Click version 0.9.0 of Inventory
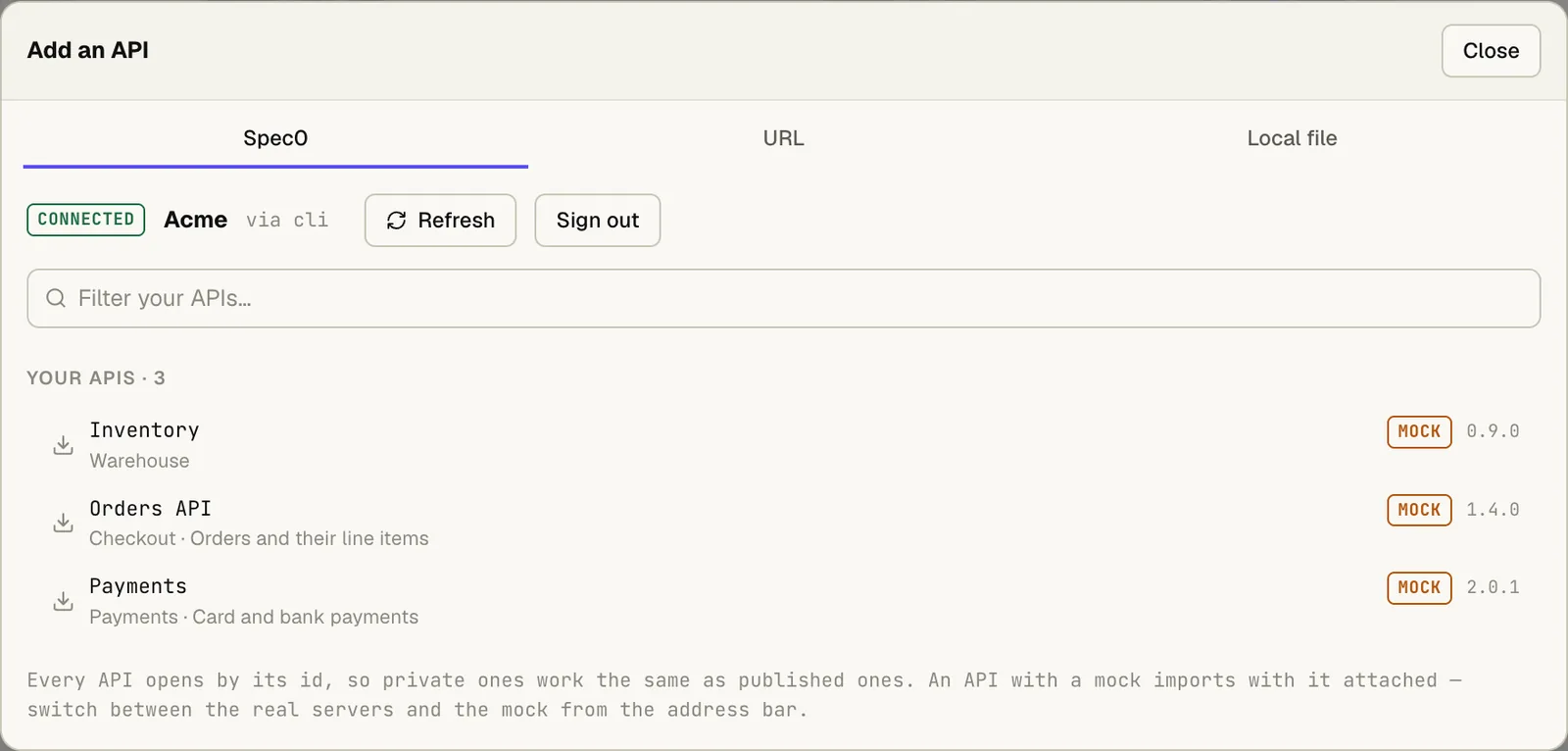This screenshot has height=751, width=1568. click(x=1493, y=431)
